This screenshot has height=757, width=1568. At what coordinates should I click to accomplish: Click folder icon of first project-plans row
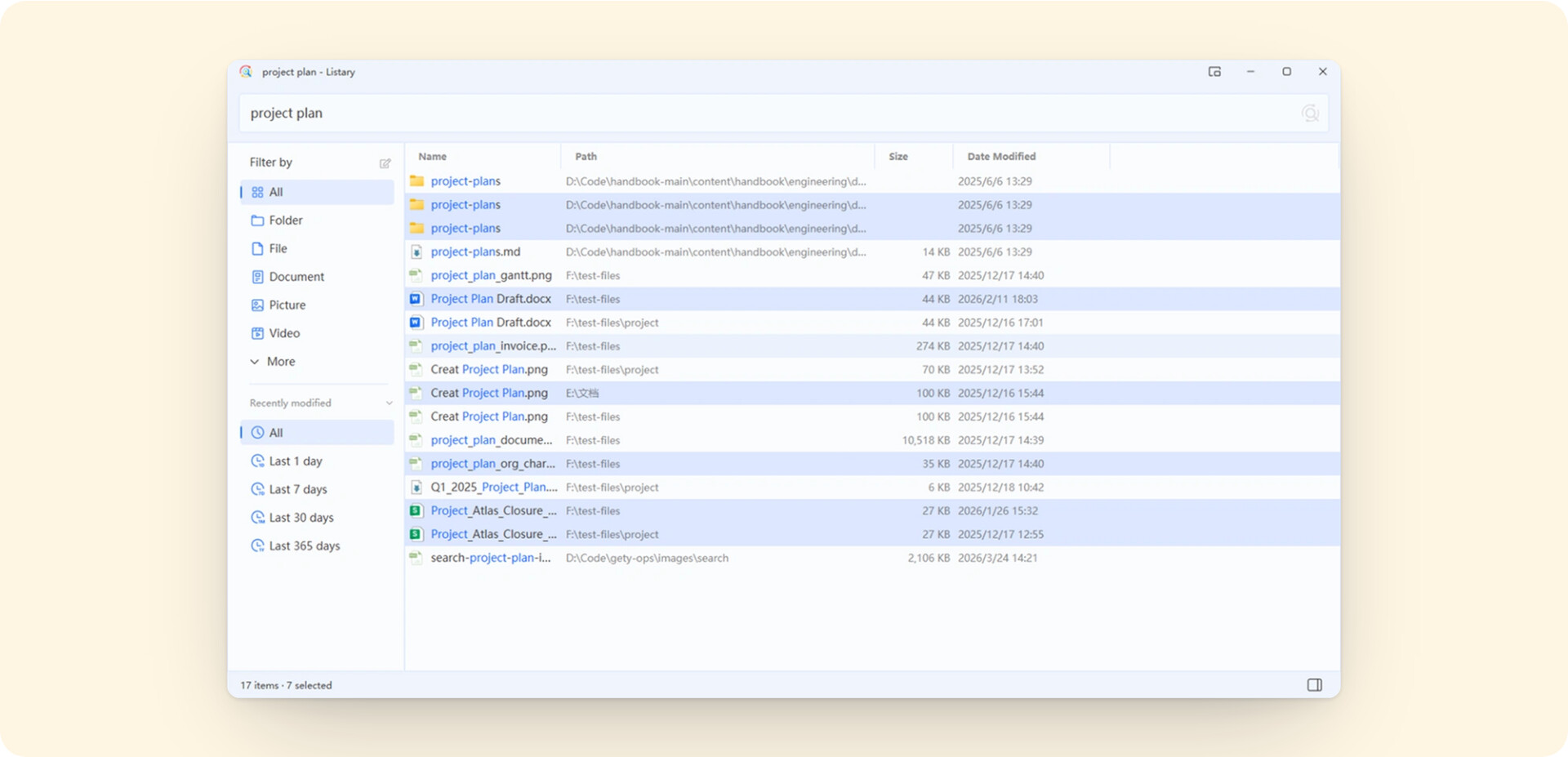(416, 181)
